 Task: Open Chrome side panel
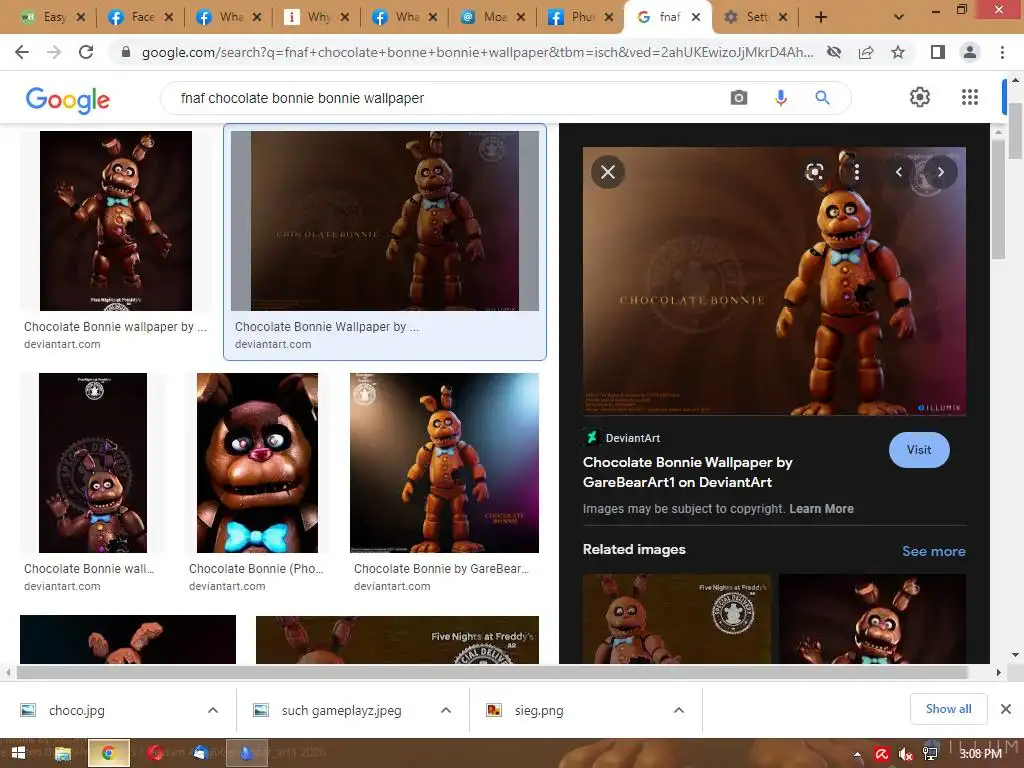click(938, 52)
